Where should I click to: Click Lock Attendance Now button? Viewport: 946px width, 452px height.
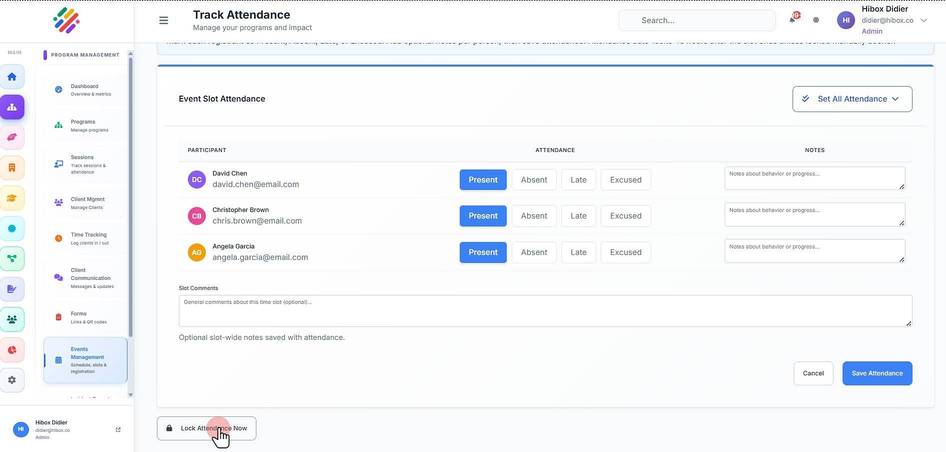click(206, 428)
